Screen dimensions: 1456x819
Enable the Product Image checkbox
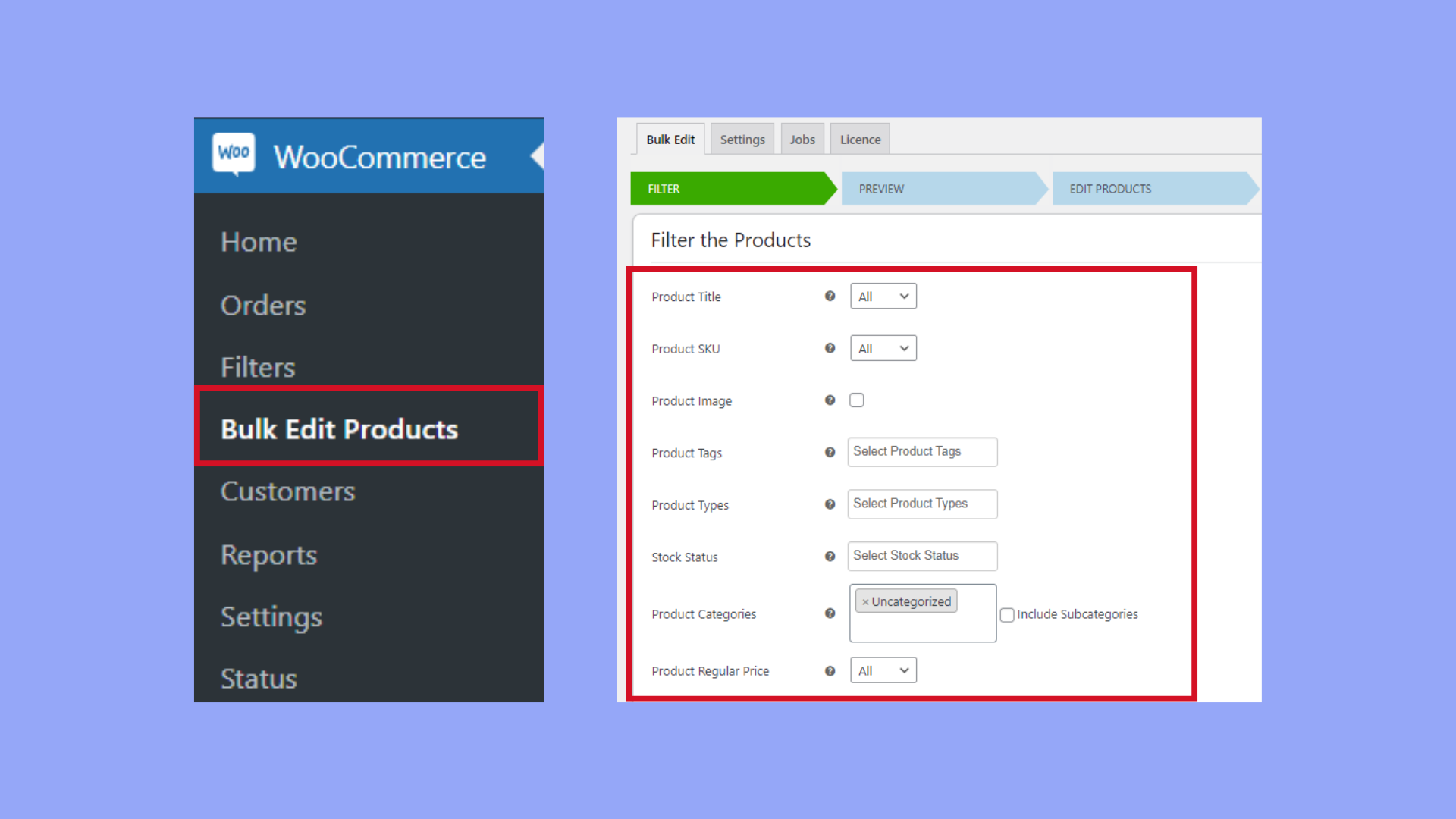pos(857,400)
